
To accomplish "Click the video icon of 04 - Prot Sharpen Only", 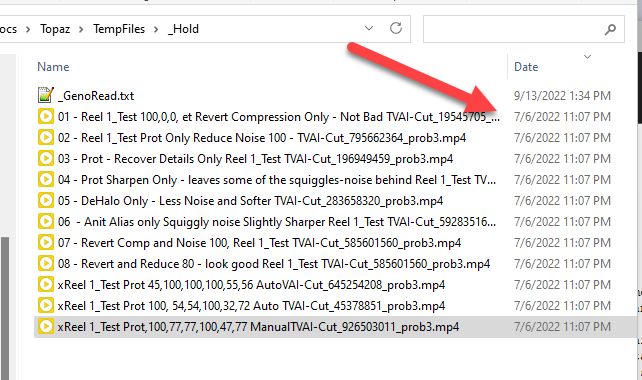I will 45,179.
